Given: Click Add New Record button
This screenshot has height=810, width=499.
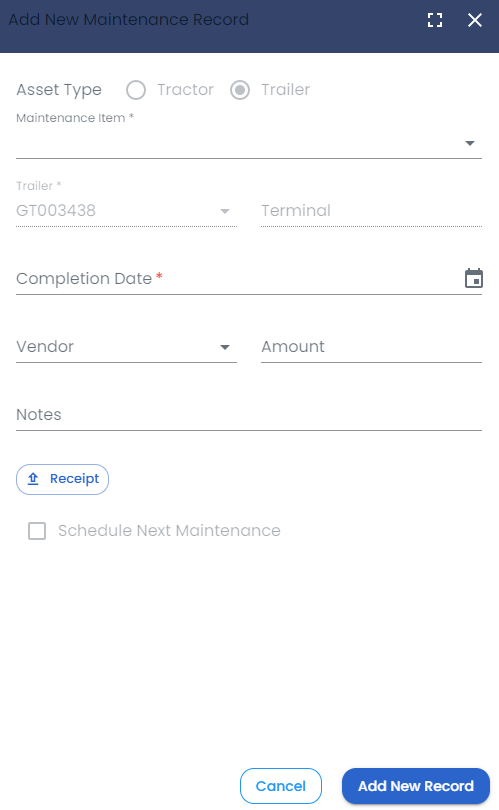Looking at the screenshot, I should (416, 786).
